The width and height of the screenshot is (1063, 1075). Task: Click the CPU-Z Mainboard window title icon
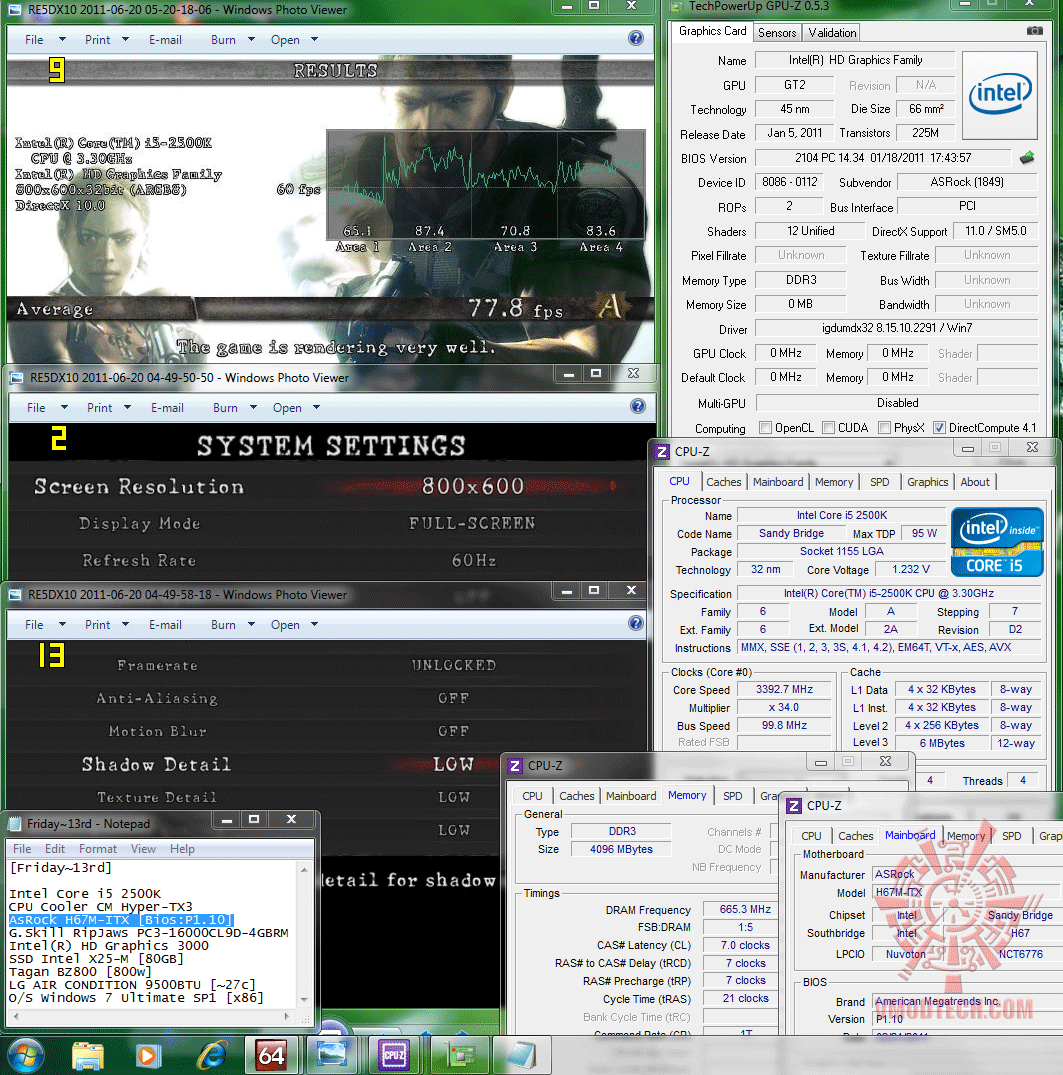click(x=794, y=806)
